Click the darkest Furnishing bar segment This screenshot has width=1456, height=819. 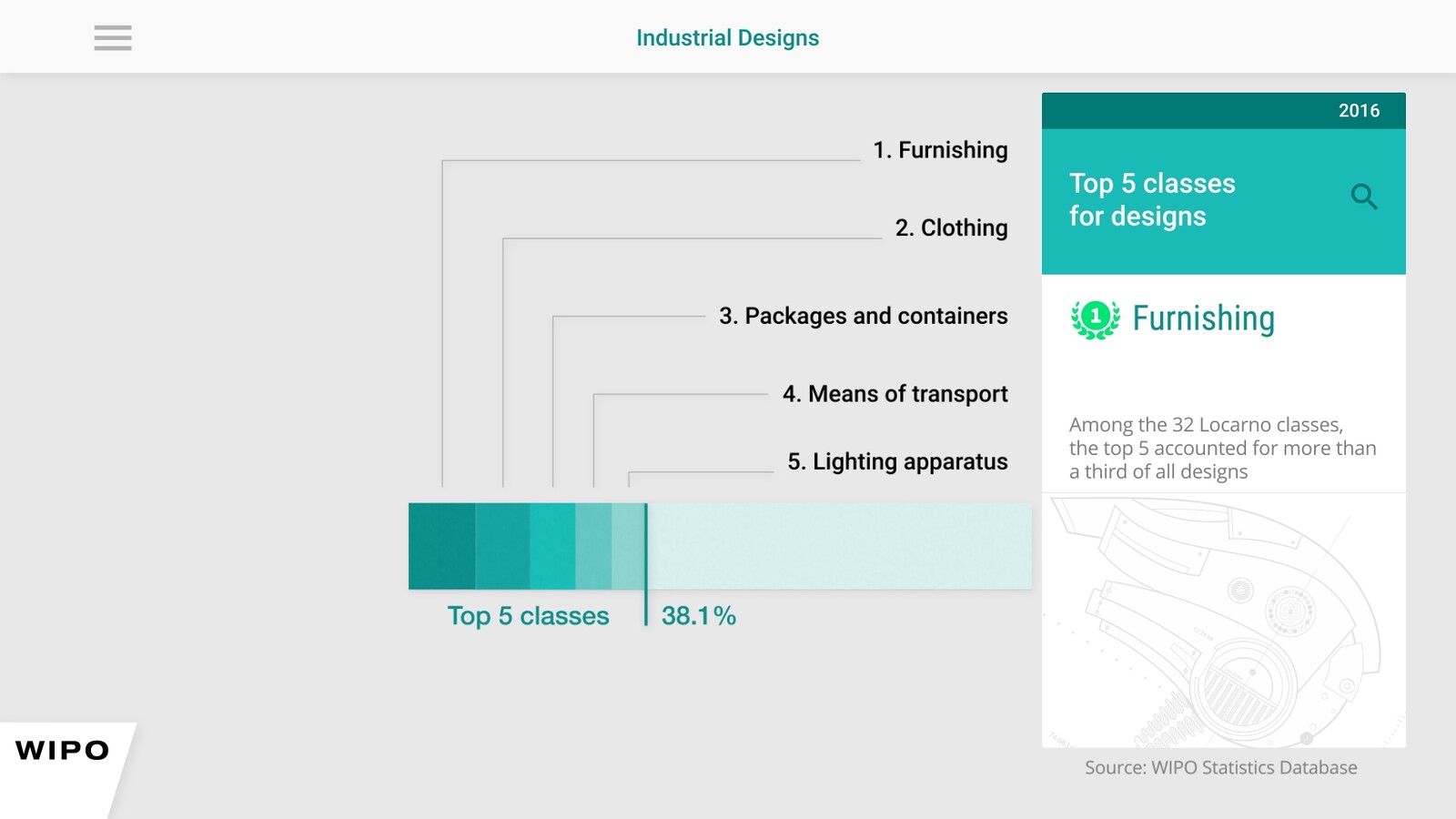(441, 546)
